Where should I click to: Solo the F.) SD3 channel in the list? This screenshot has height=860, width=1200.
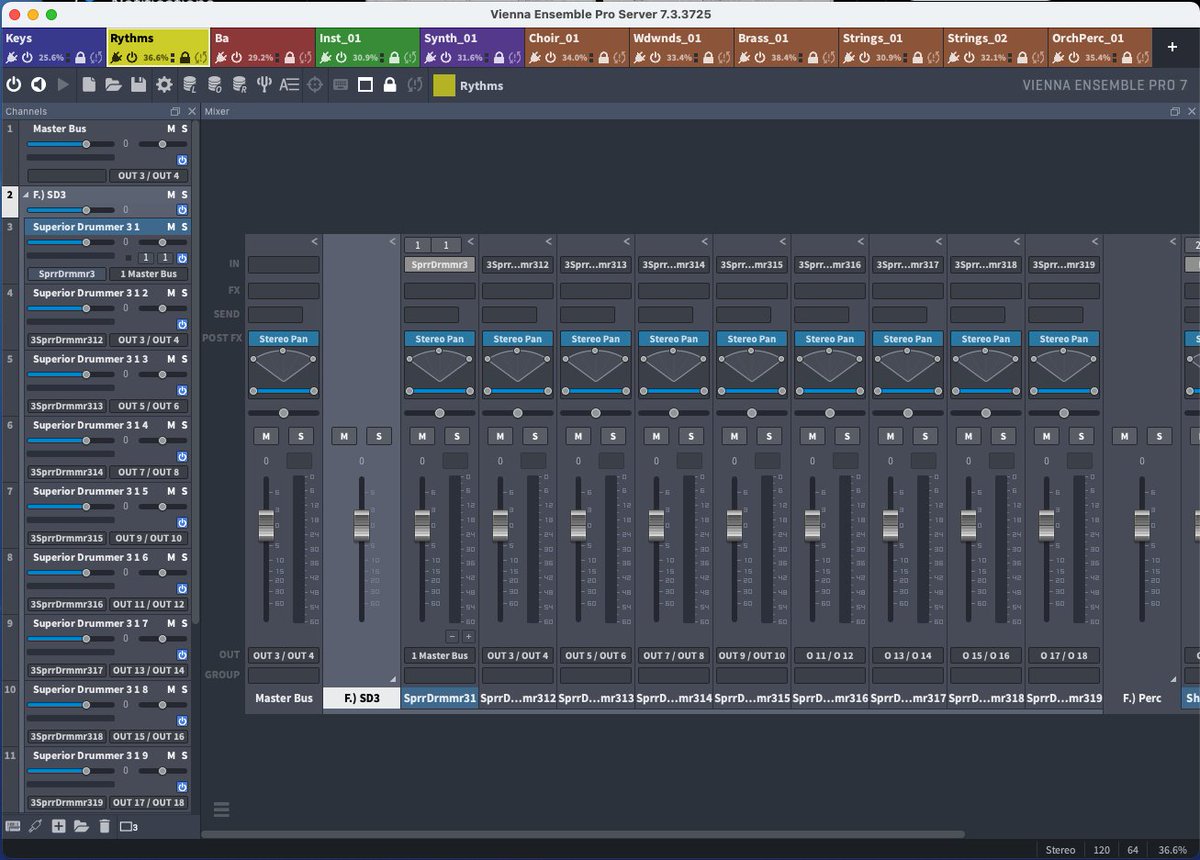click(184, 195)
